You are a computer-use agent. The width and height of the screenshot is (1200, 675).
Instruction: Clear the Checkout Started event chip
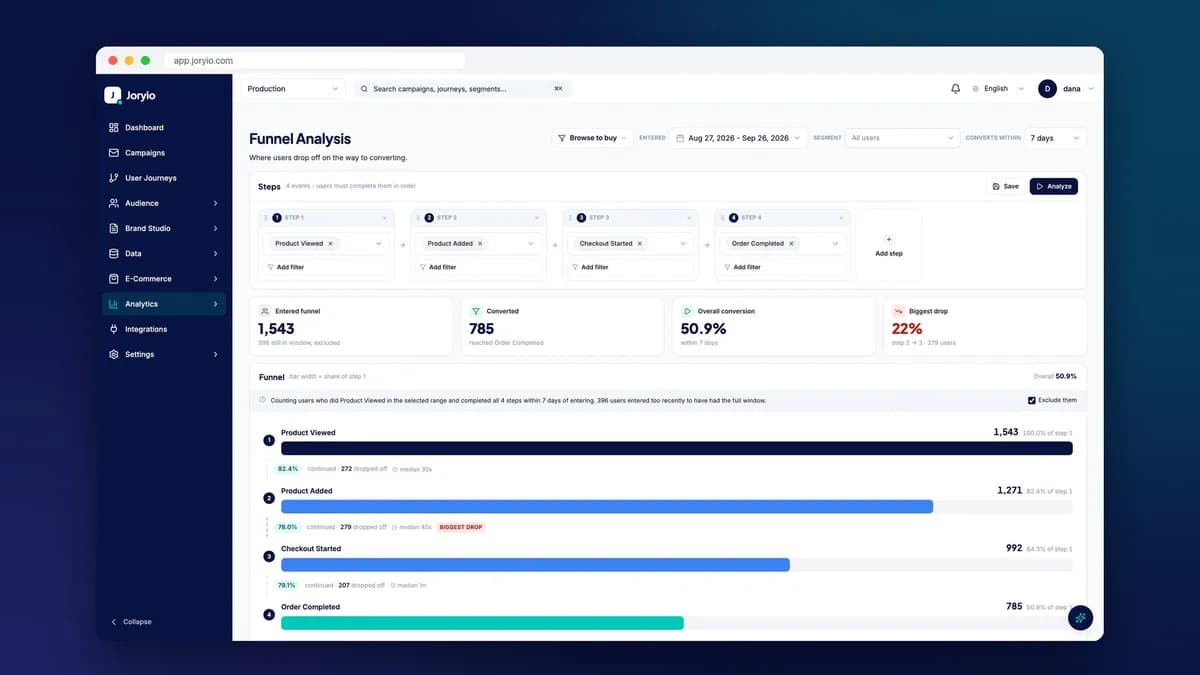(640, 243)
